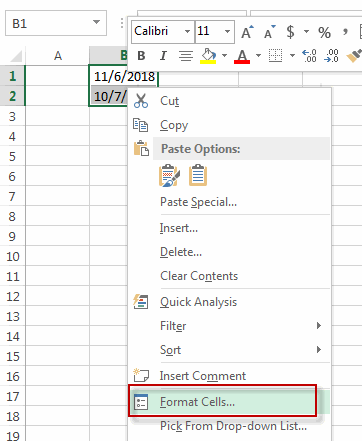The width and height of the screenshot is (362, 441).
Task: Click the Quick Analysis icon
Action: click(141, 302)
